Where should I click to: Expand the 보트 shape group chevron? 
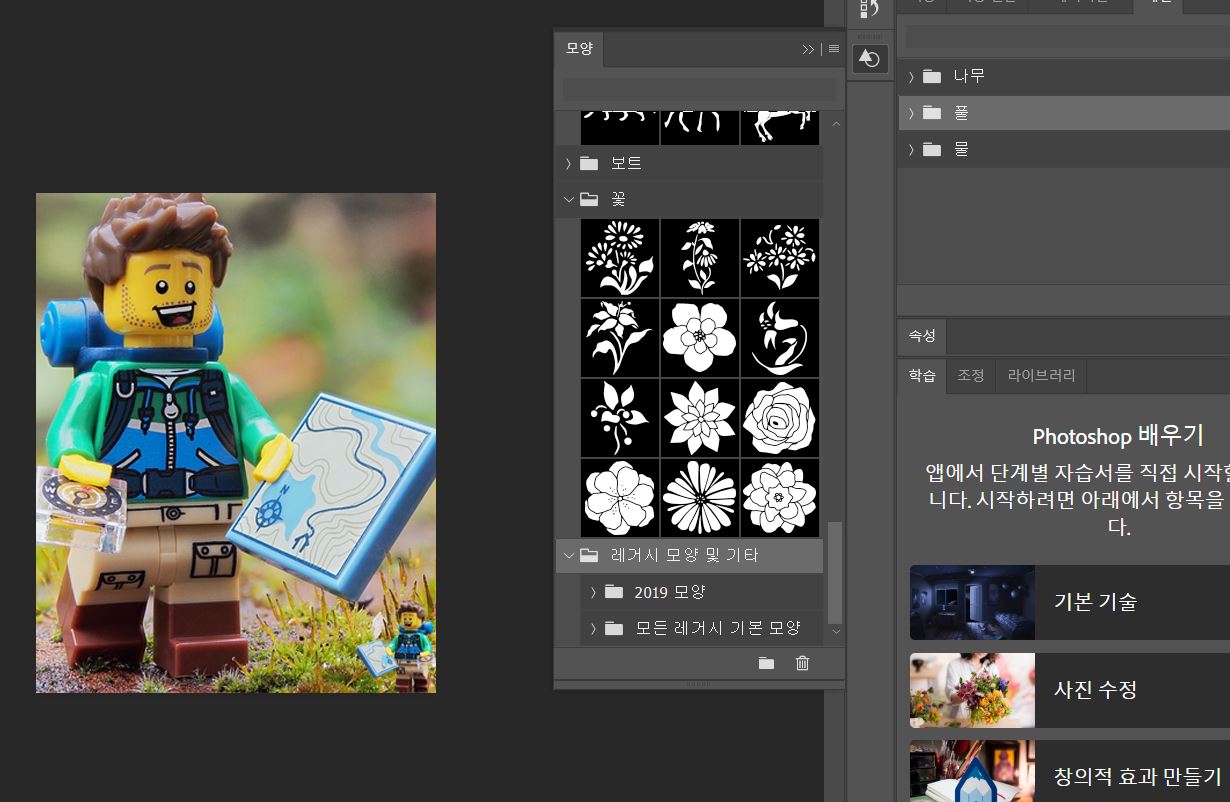[568, 163]
